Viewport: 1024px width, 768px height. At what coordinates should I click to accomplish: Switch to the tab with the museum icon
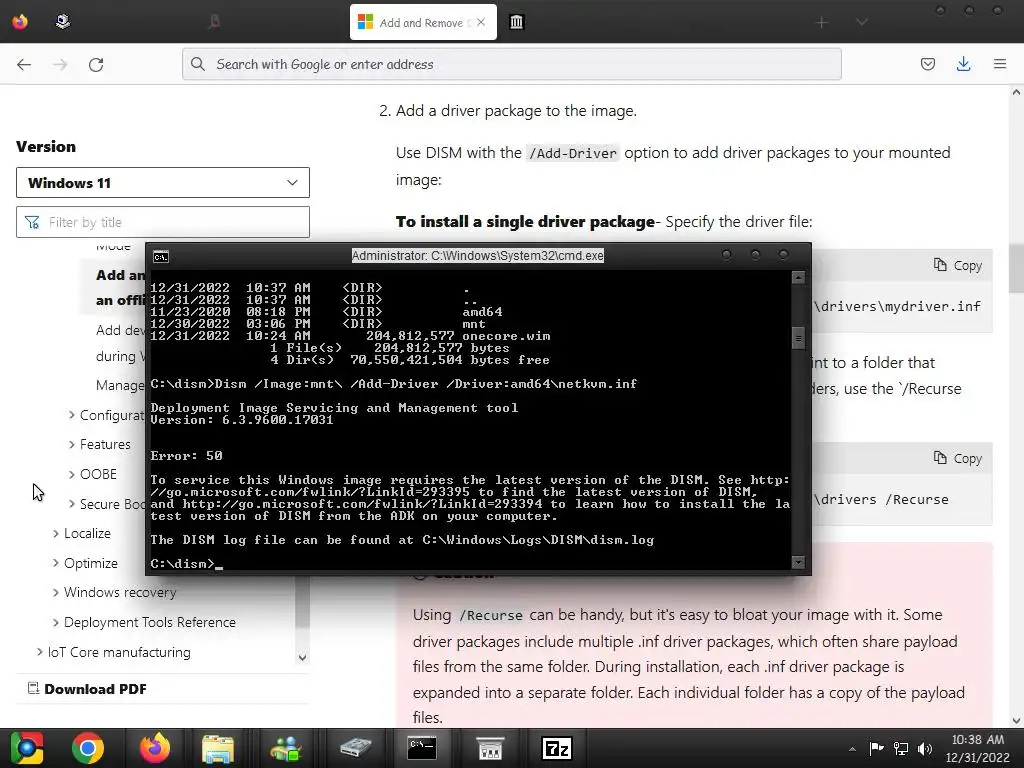click(517, 22)
